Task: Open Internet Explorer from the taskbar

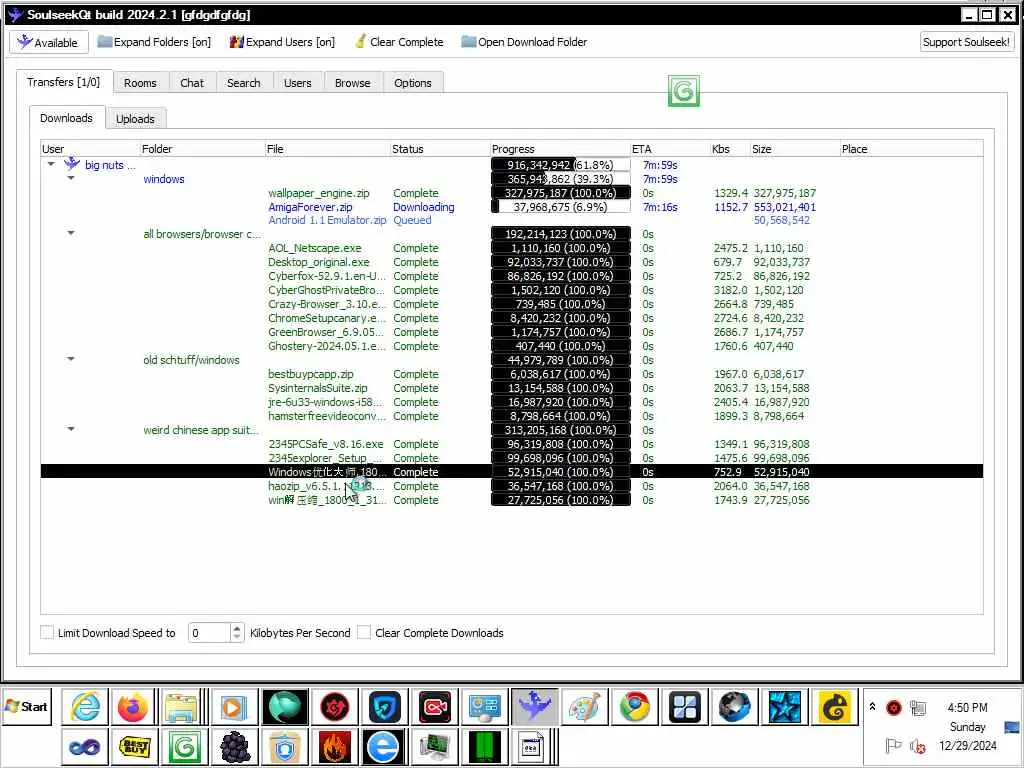Action: point(85,707)
